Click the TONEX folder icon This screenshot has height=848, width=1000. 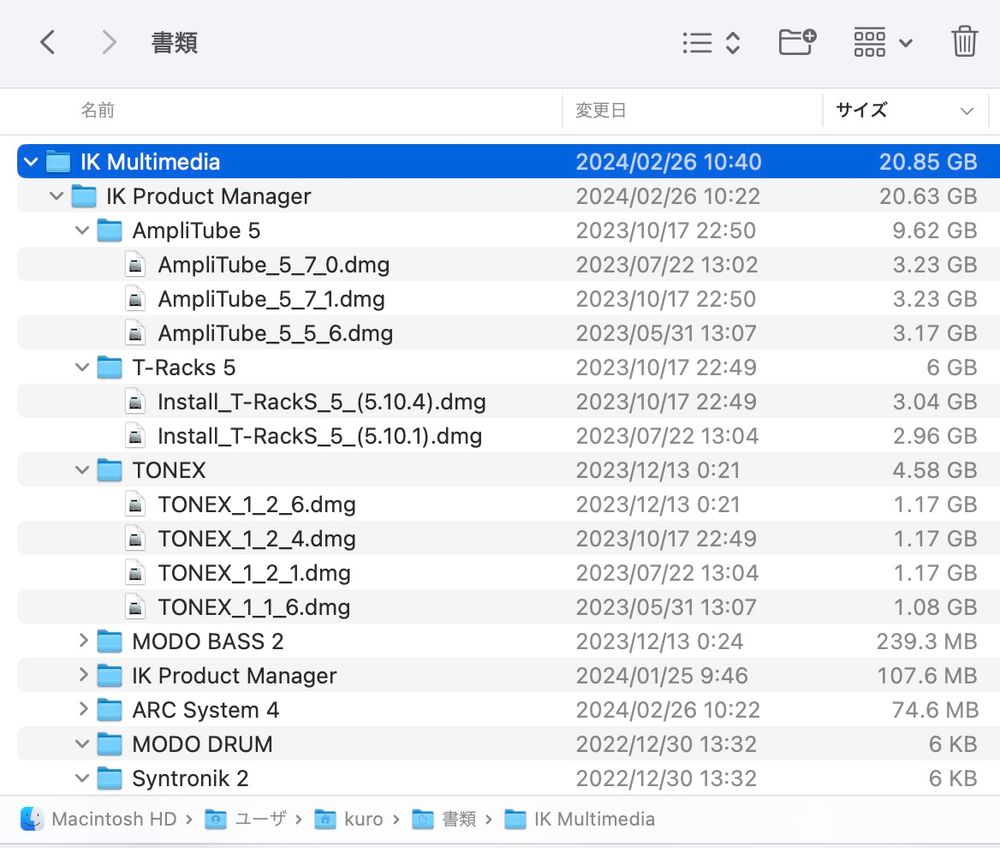coord(109,471)
